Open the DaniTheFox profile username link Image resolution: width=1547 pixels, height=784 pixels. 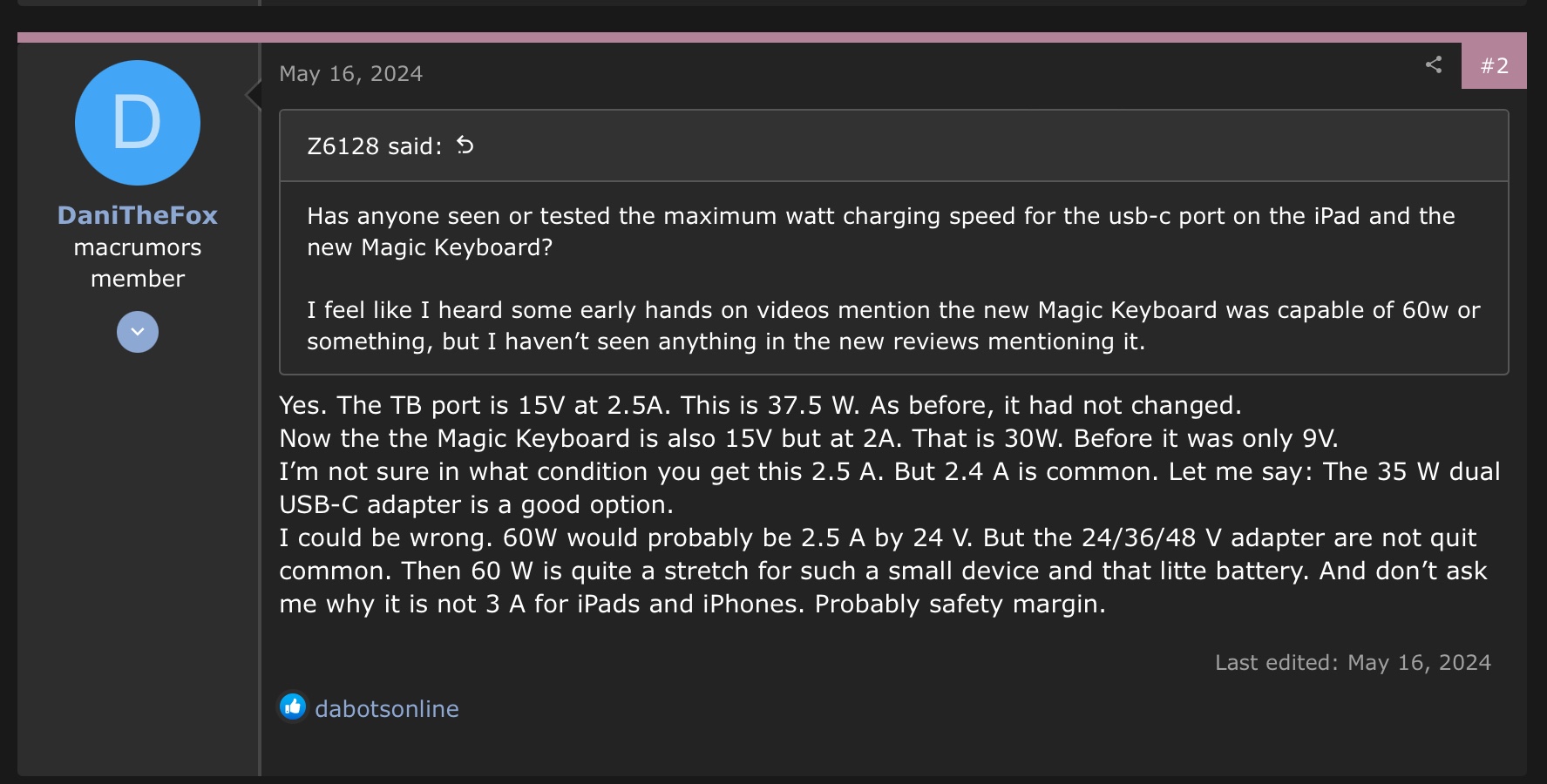[138, 215]
